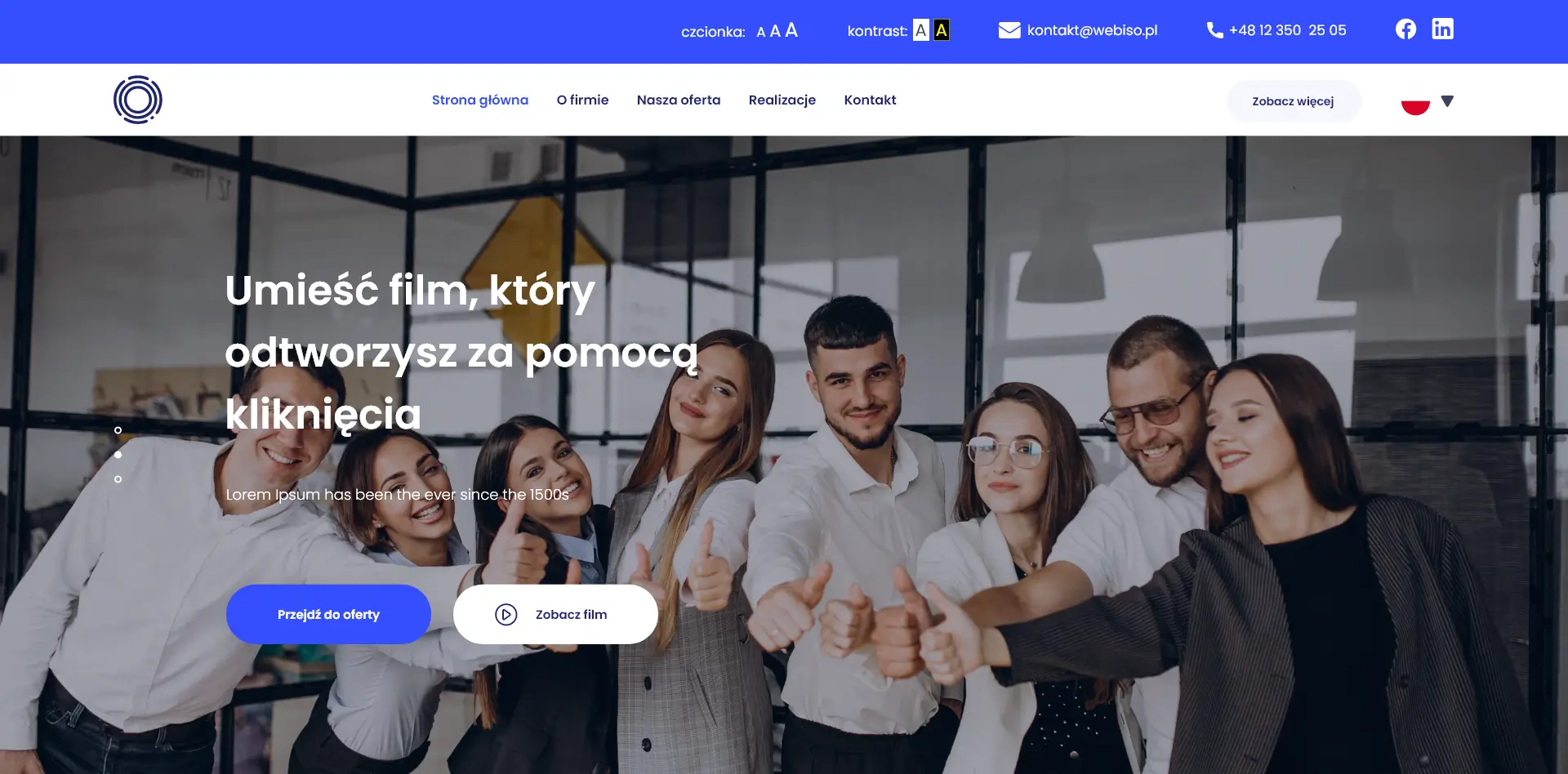Open the Facebook icon link
This screenshot has height=774, width=1568.
click(1405, 29)
